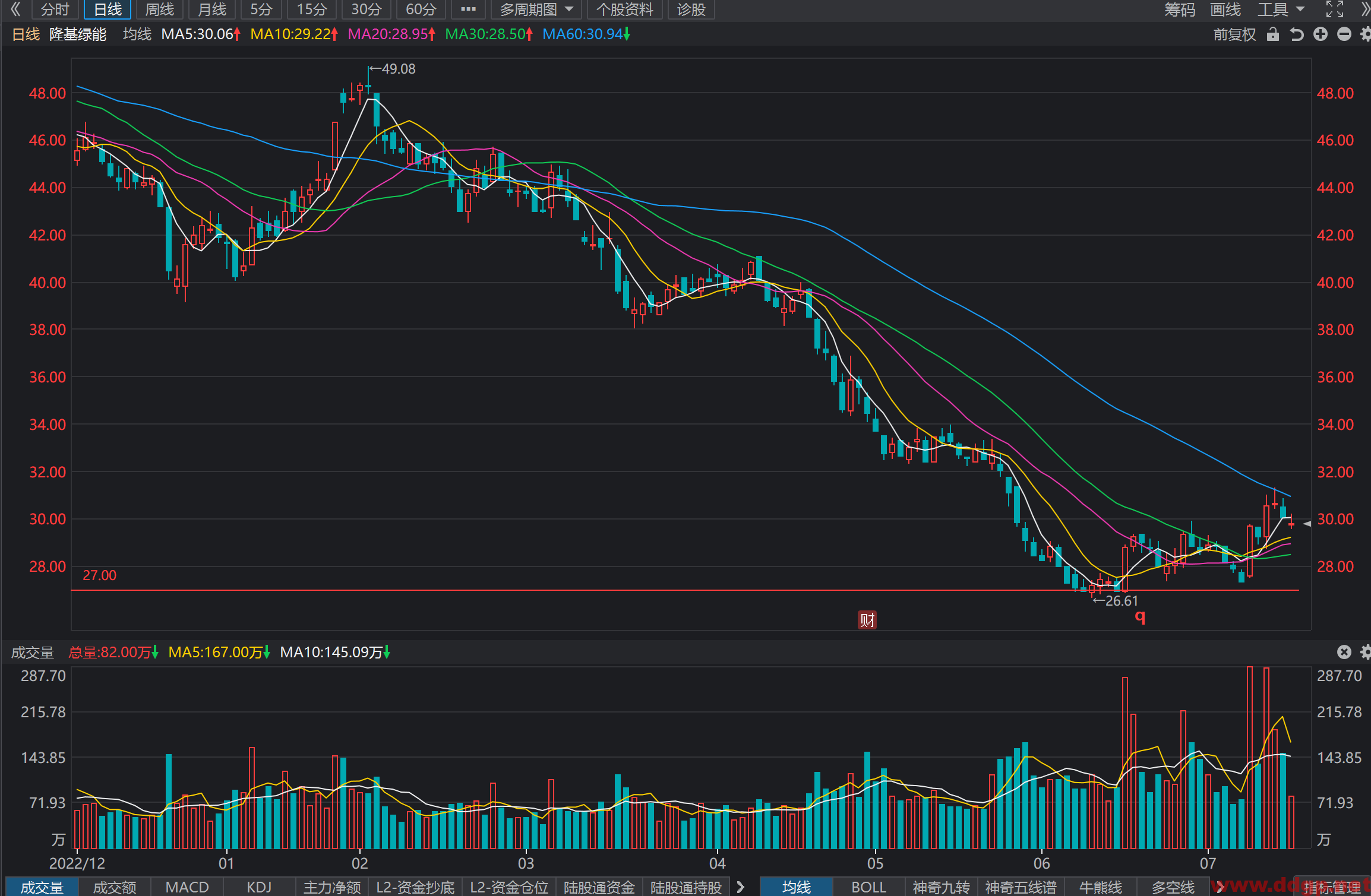Click the 隆基绿能 stock name
Viewport: 1371px width, 896px height.
78,34
